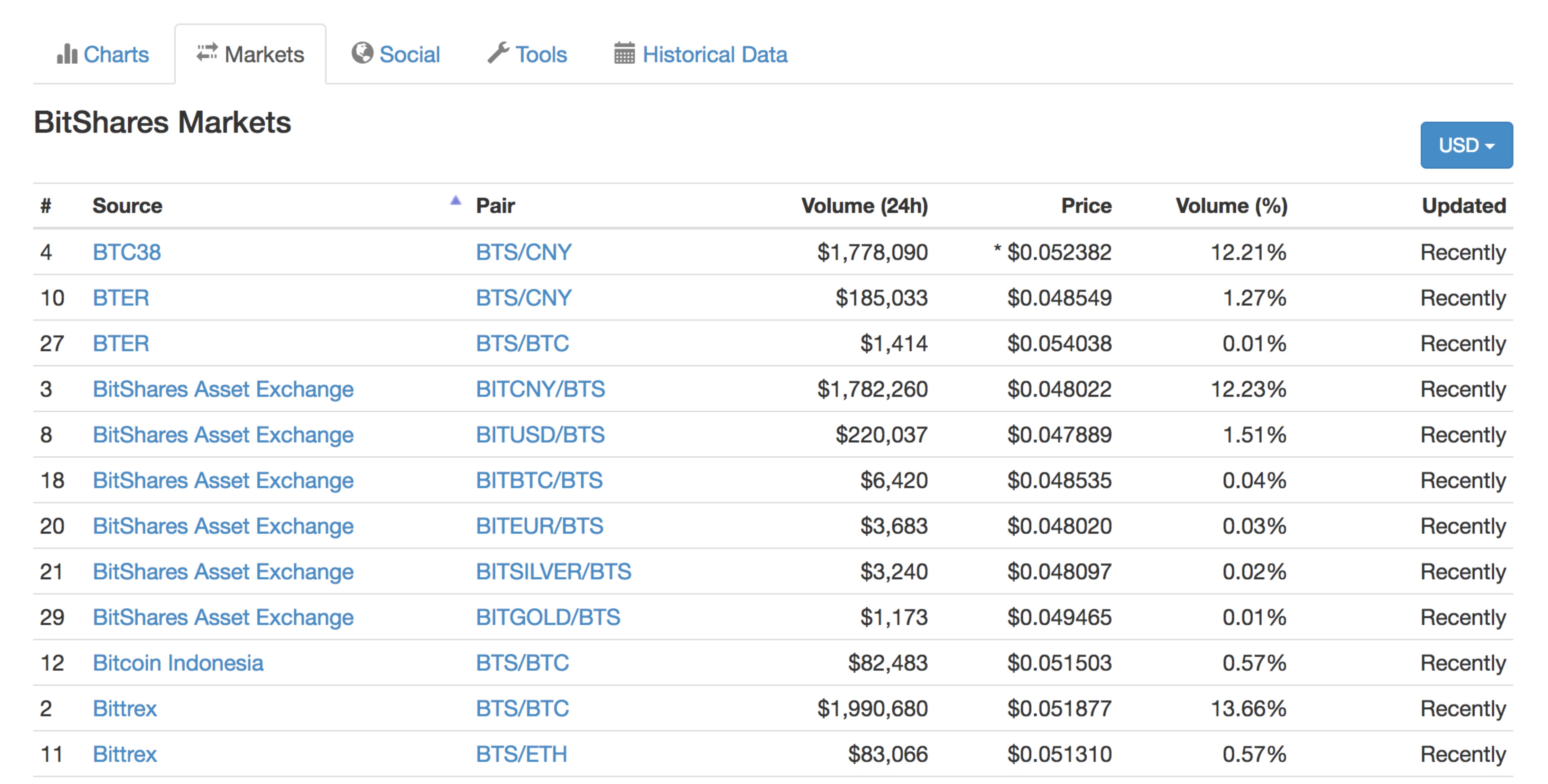Screen dimensions: 1548x784
Task: Sort table by Updated column header
Action: coord(1464,206)
